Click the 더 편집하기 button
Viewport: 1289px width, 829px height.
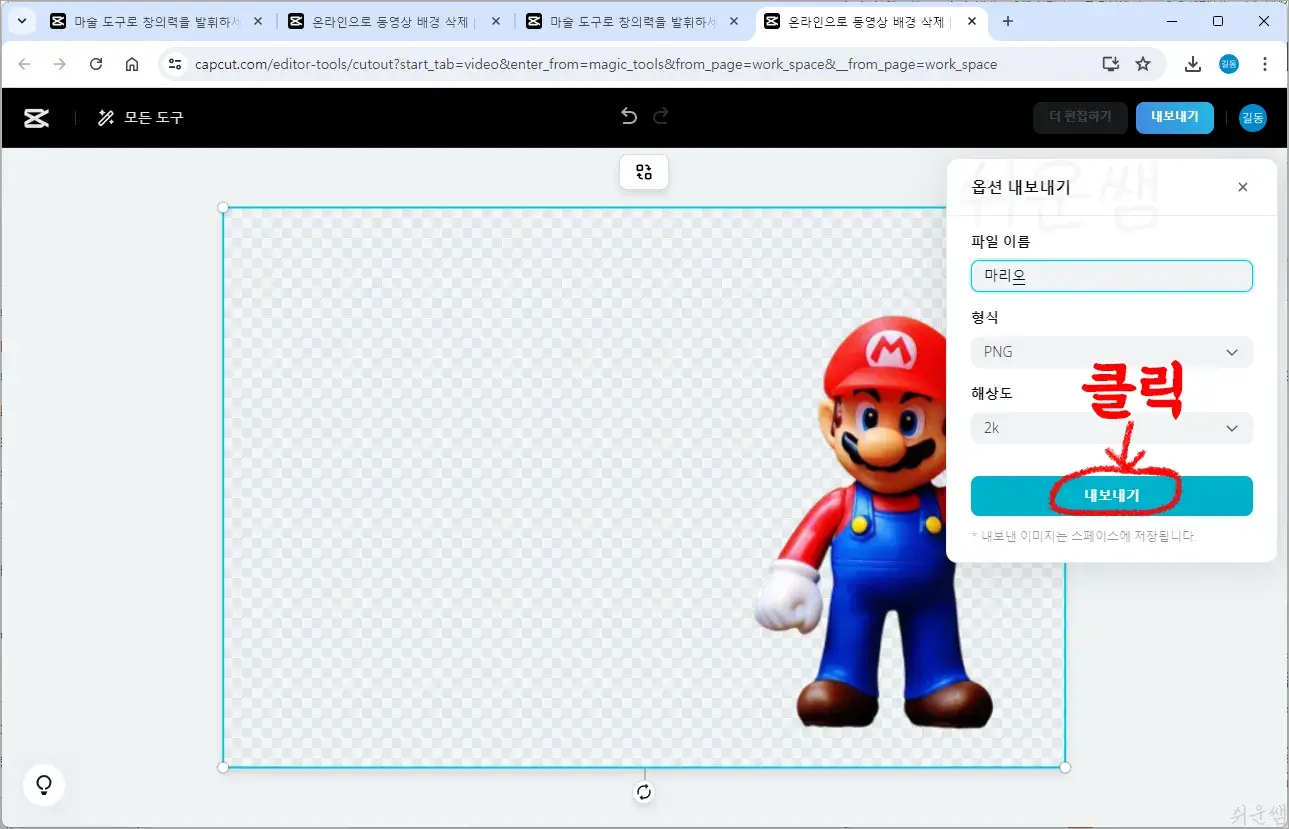(1080, 117)
